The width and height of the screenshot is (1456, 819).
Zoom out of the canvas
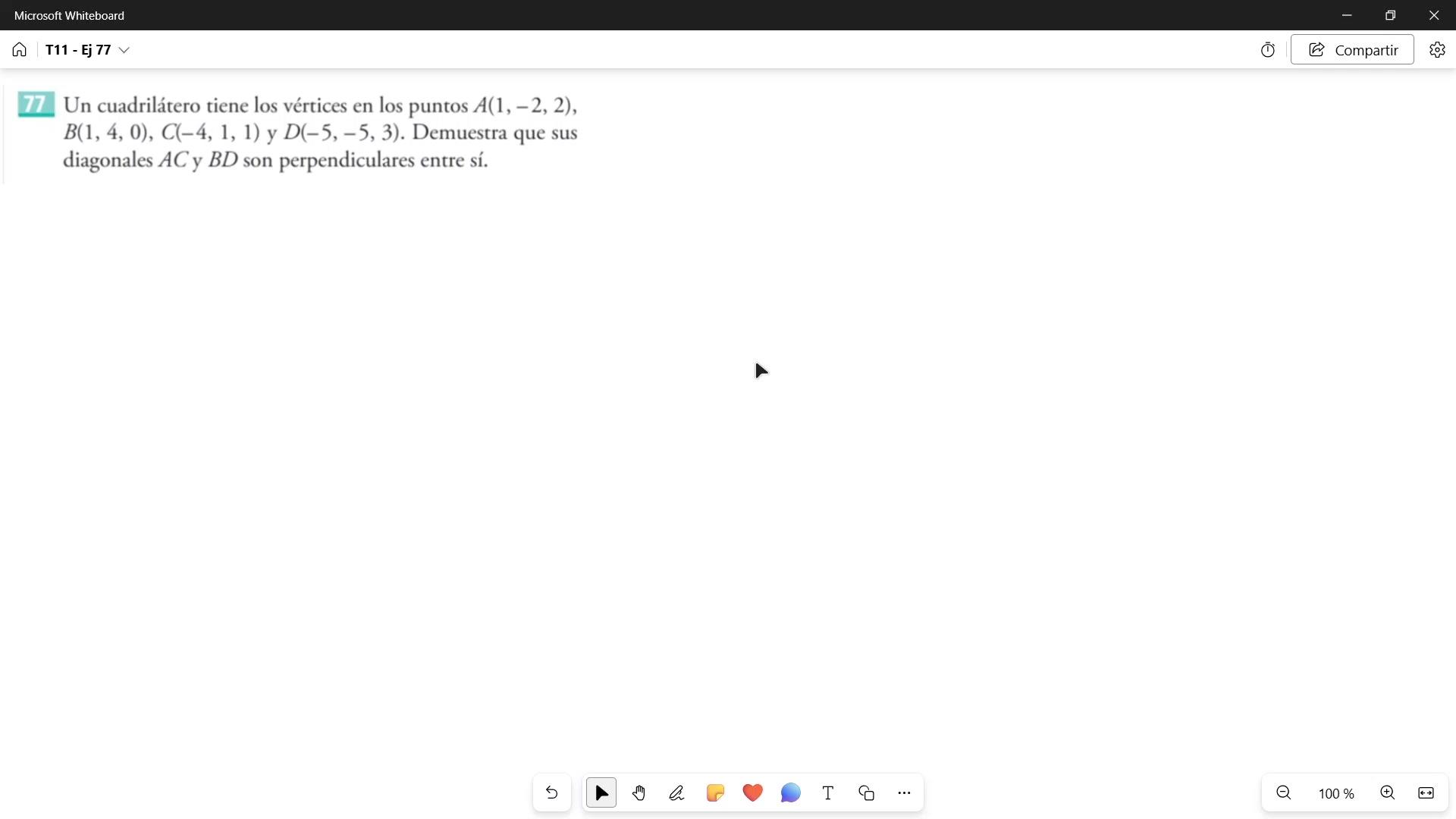tap(1284, 793)
